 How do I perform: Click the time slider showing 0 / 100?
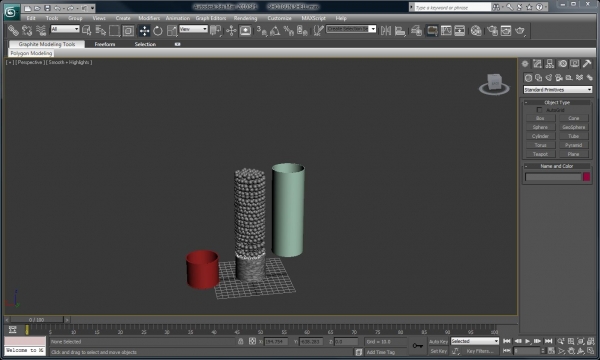click(x=37, y=319)
